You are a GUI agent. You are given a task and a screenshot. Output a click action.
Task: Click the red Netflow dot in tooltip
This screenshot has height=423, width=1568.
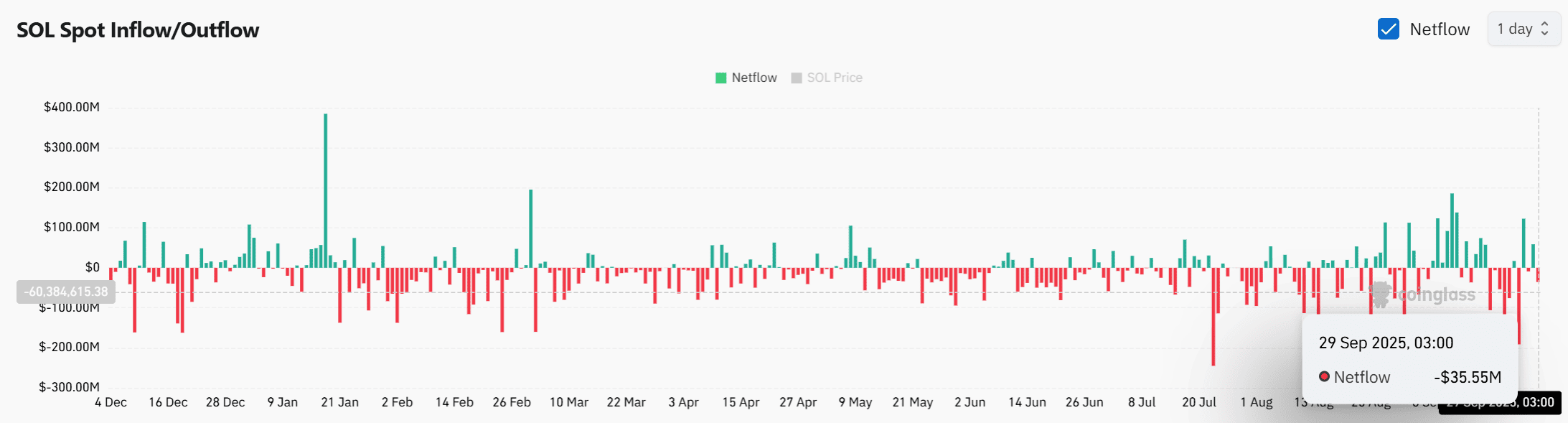(1324, 377)
